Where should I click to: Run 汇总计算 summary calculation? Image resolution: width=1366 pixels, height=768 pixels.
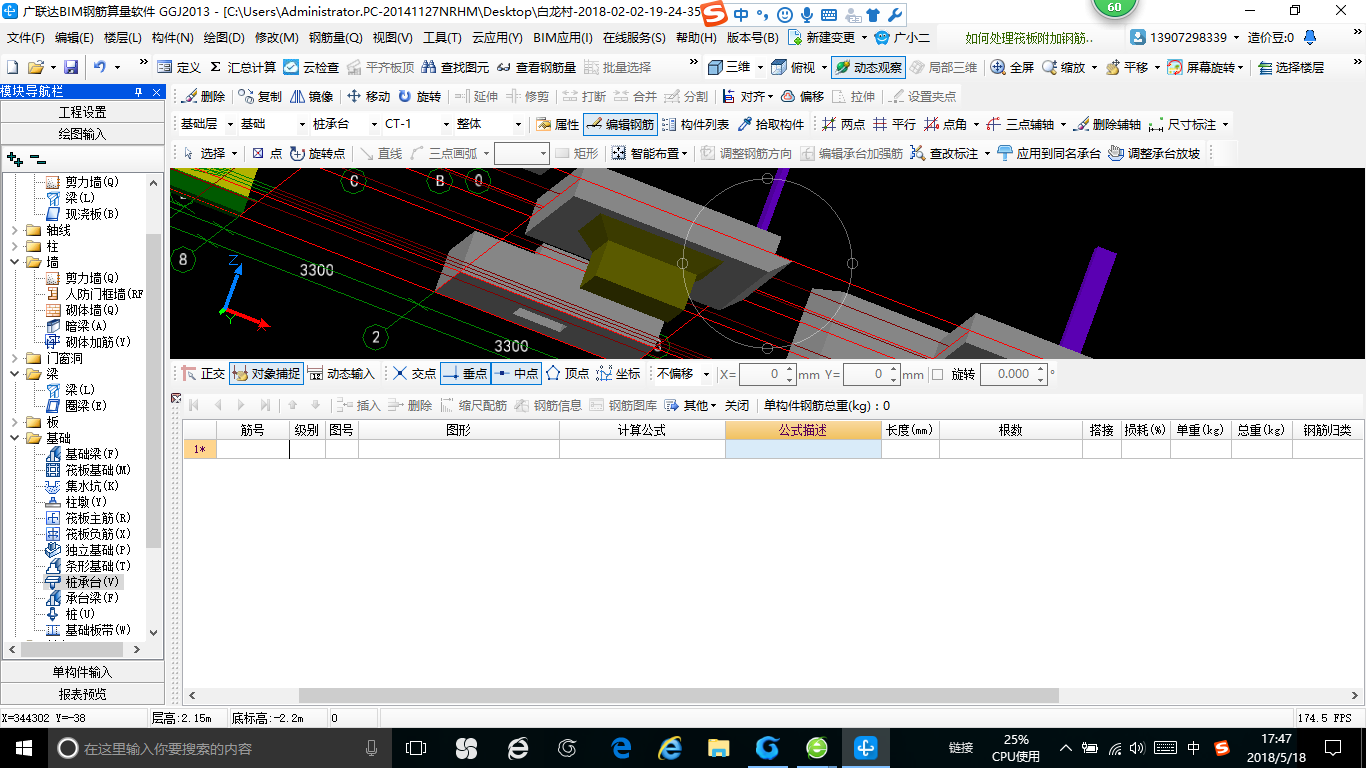pos(243,67)
